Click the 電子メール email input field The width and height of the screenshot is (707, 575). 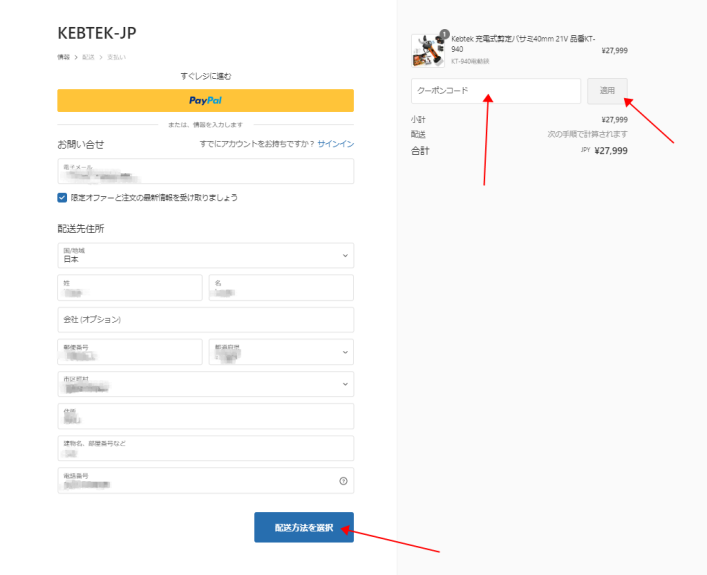click(205, 171)
